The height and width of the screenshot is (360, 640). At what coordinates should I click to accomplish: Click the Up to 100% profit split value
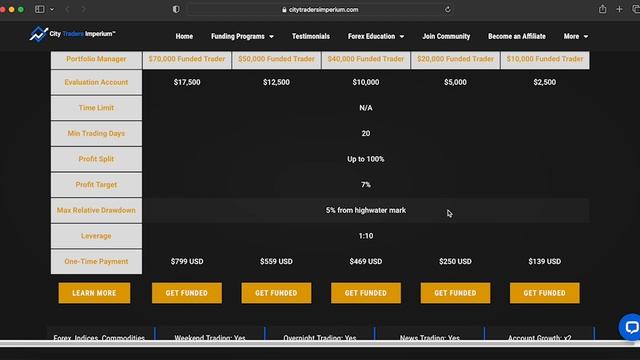366,159
